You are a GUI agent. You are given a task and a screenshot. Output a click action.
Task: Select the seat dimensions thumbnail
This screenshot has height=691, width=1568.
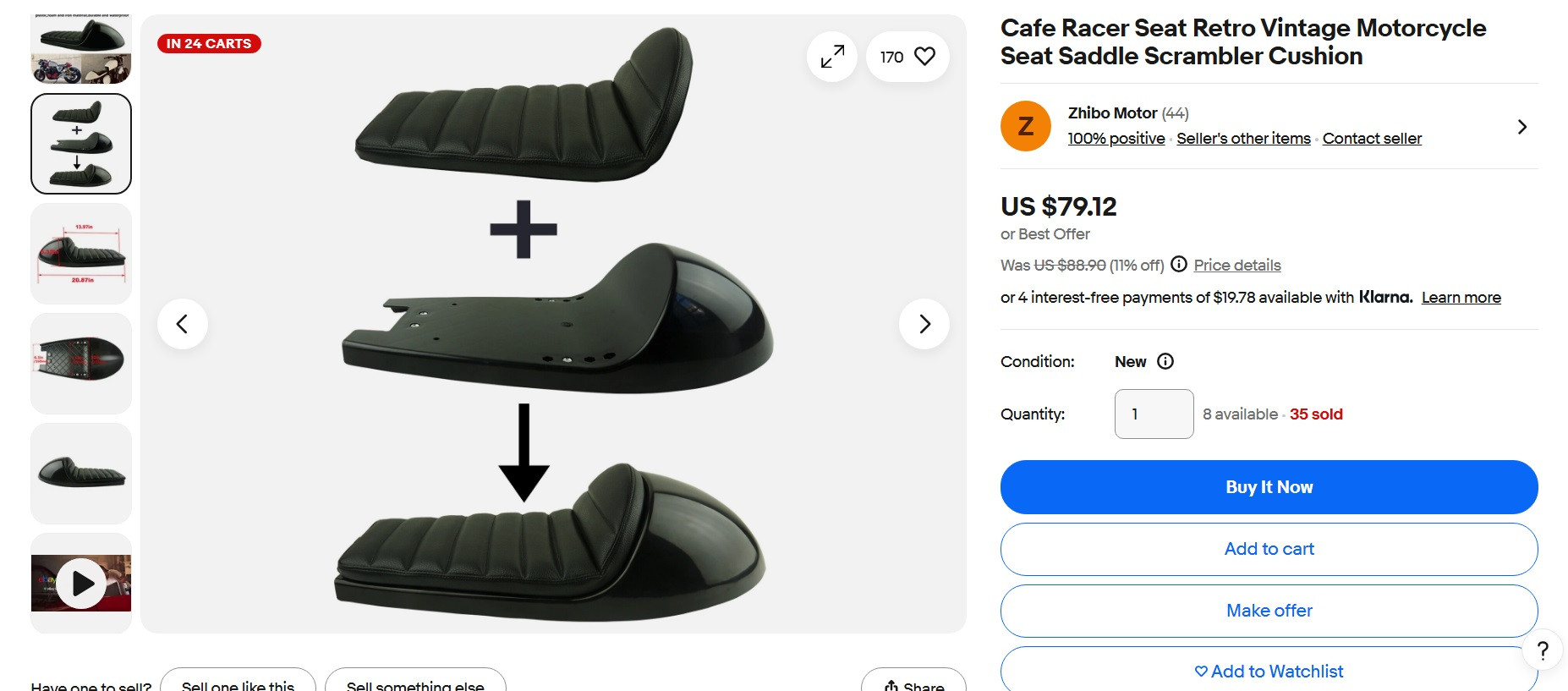(x=81, y=253)
